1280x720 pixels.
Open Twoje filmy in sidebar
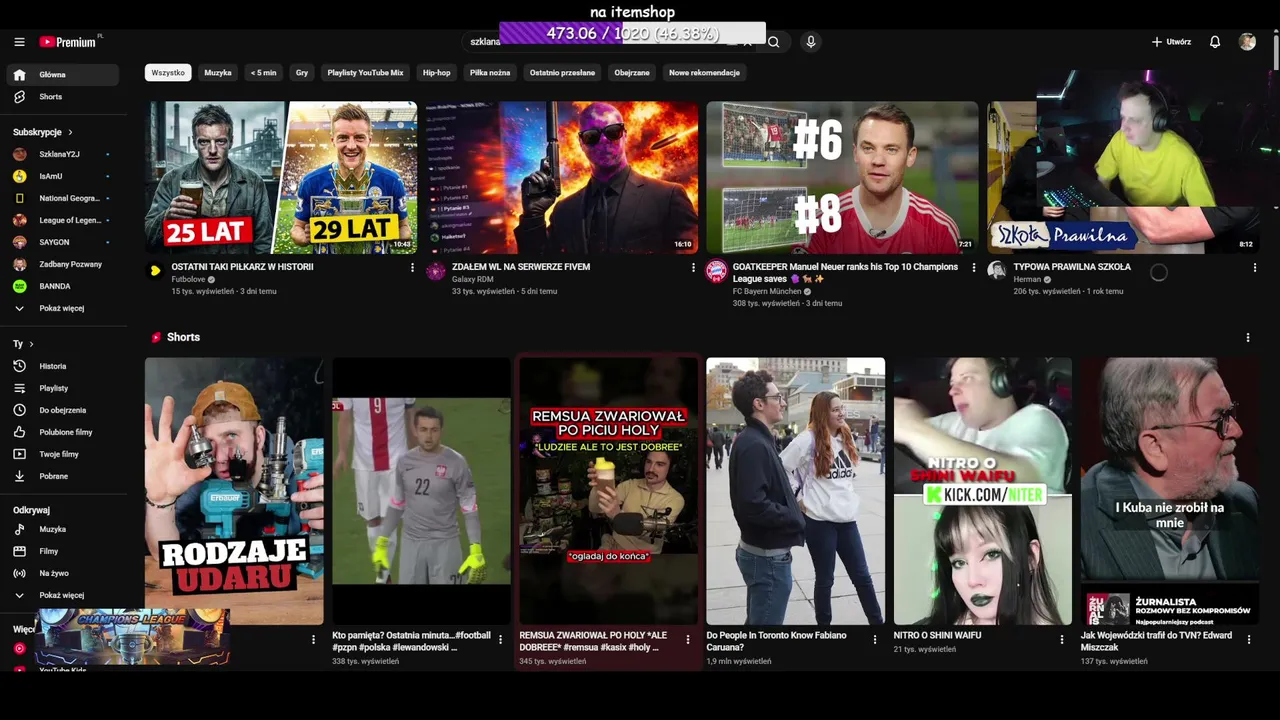tap(62, 454)
